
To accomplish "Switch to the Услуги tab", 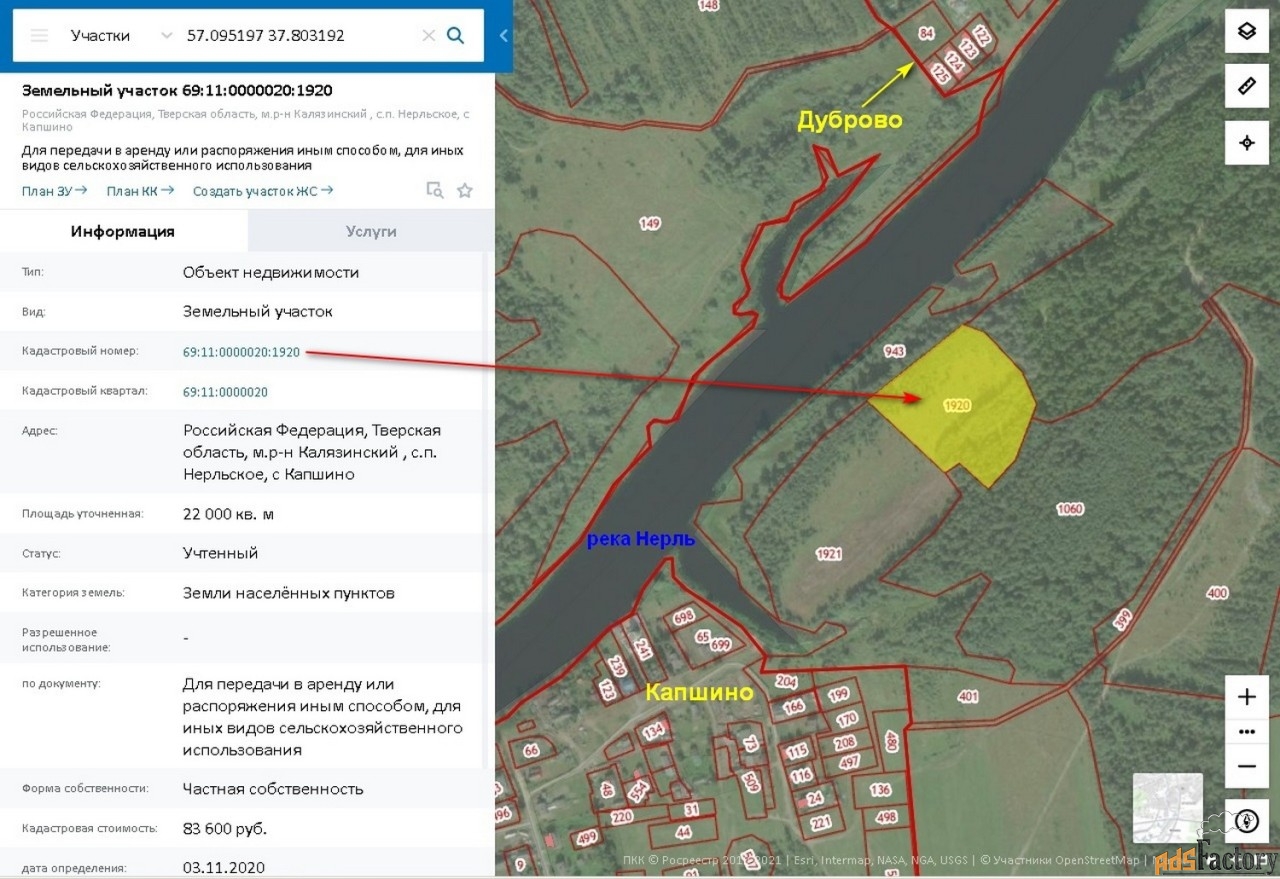I will pyautogui.click(x=371, y=231).
